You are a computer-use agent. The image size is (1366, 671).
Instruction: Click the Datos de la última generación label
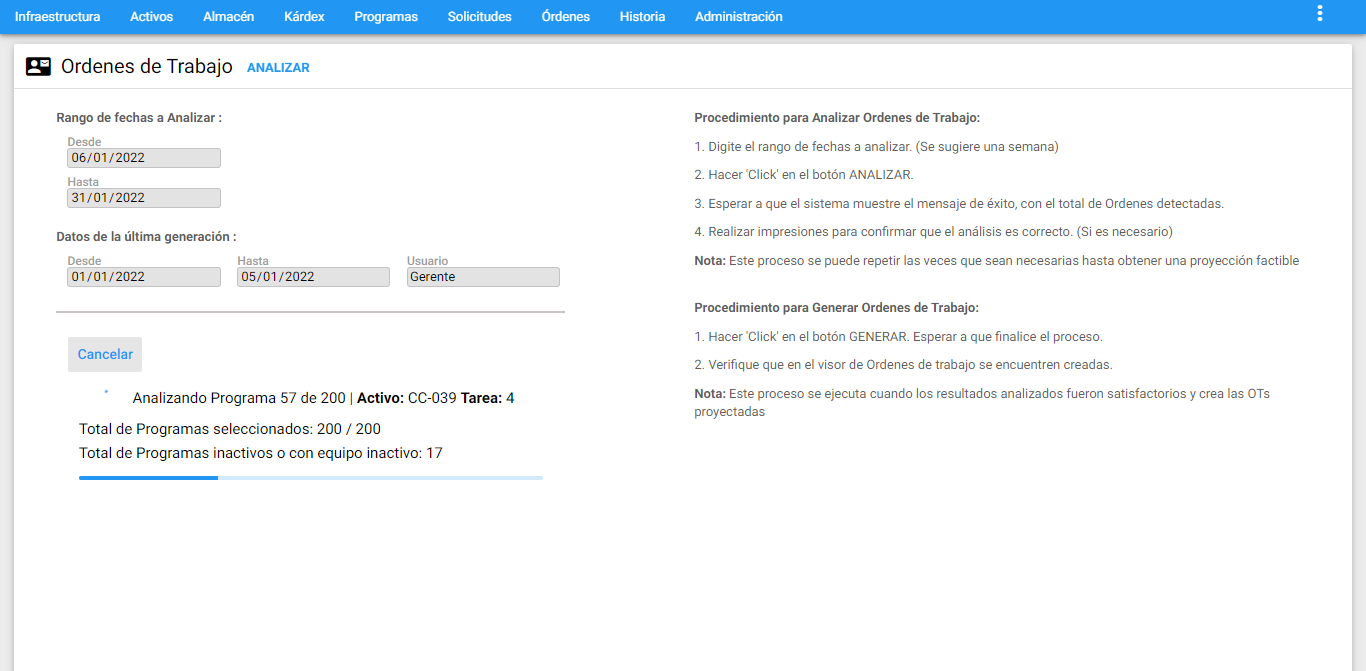point(147,237)
